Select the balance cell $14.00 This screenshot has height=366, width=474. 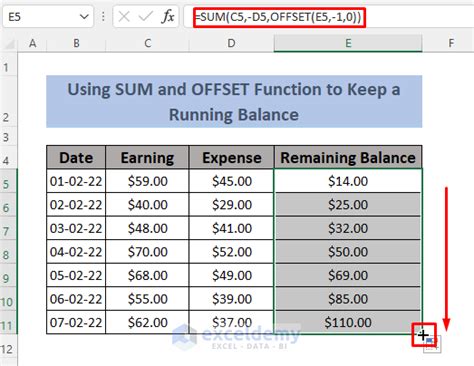tap(348, 181)
